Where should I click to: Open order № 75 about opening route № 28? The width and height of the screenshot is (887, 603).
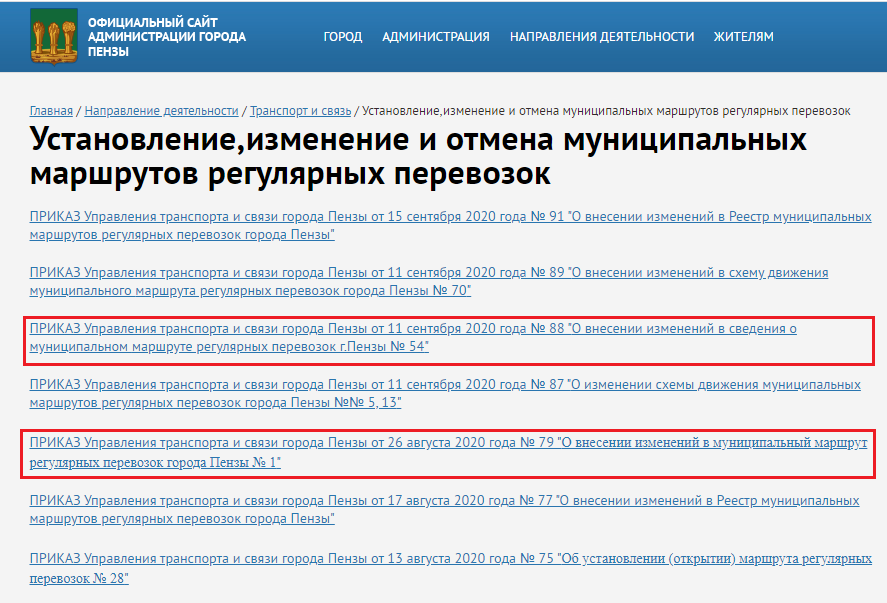[x=450, y=568]
